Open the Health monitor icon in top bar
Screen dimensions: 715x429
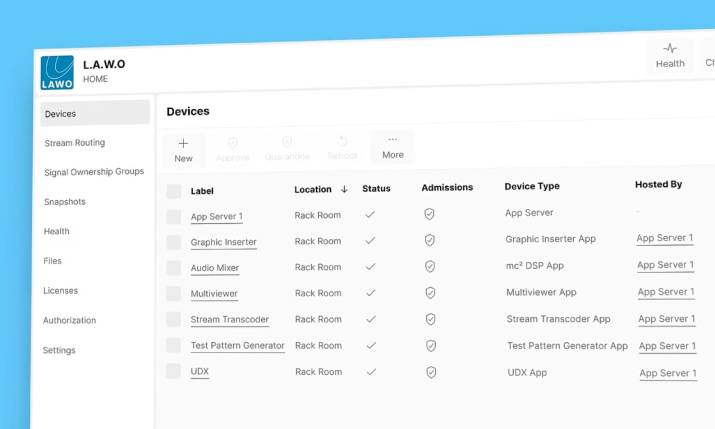pyautogui.click(x=670, y=48)
